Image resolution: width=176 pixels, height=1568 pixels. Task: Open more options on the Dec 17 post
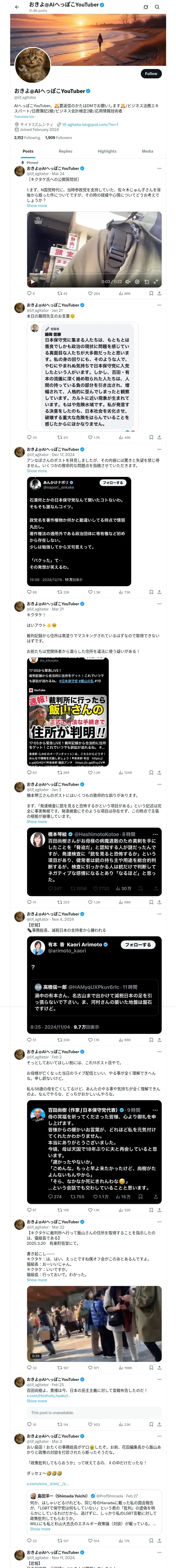tap(159, 449)
